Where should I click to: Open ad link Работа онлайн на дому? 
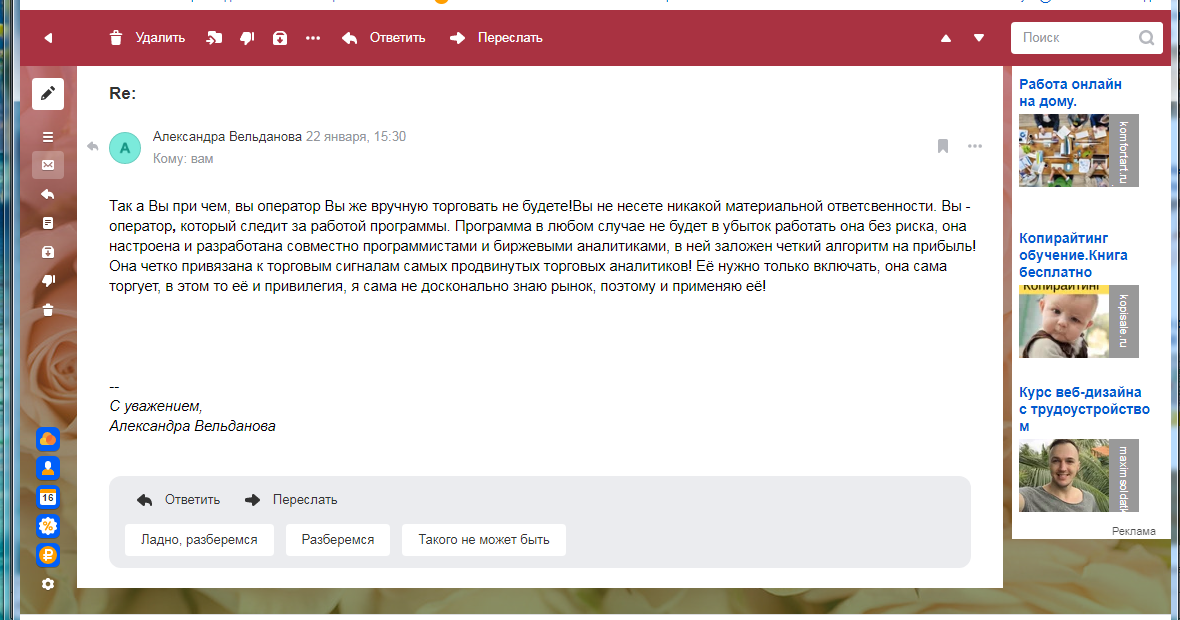tap(1070, 93)
